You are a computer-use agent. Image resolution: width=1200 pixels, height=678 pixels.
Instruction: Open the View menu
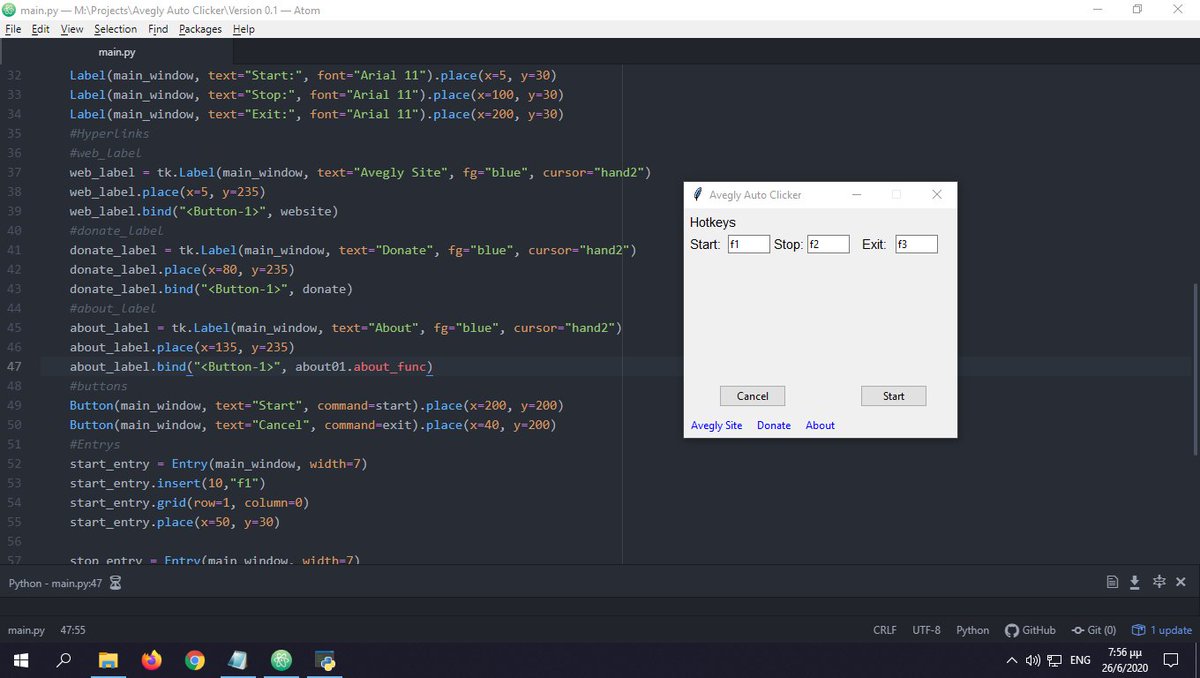72,29
